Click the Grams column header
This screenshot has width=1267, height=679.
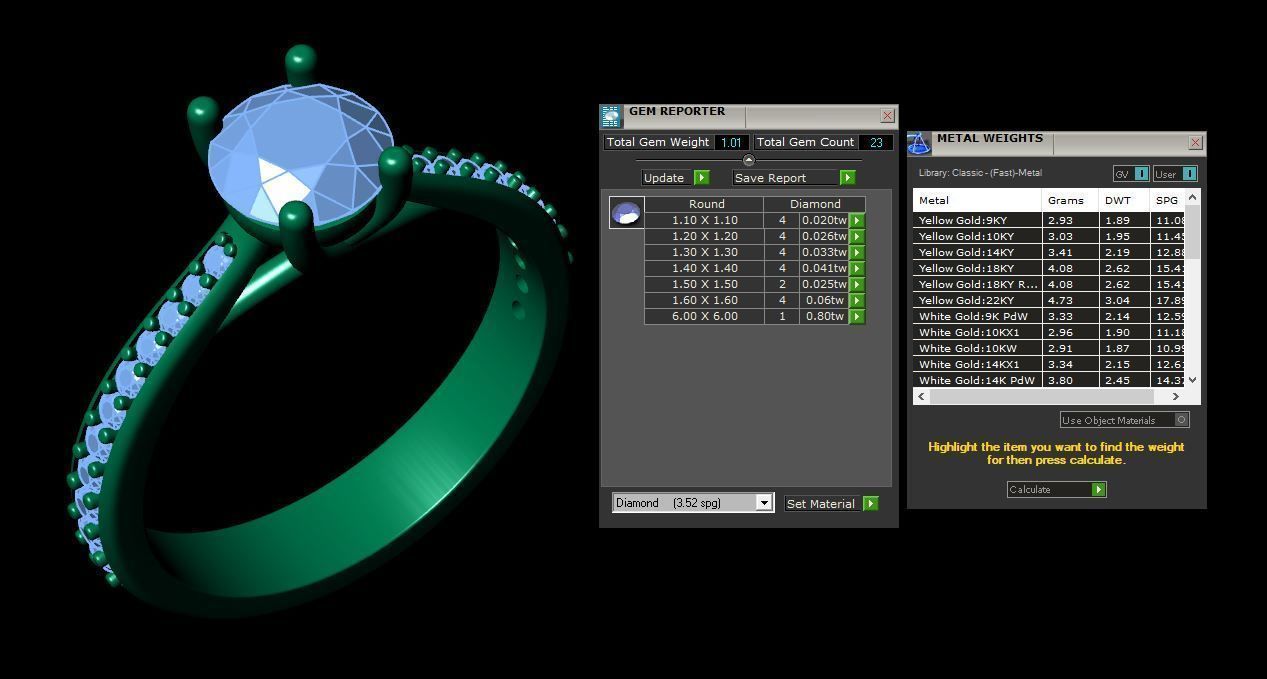[x=1070, y=200]
